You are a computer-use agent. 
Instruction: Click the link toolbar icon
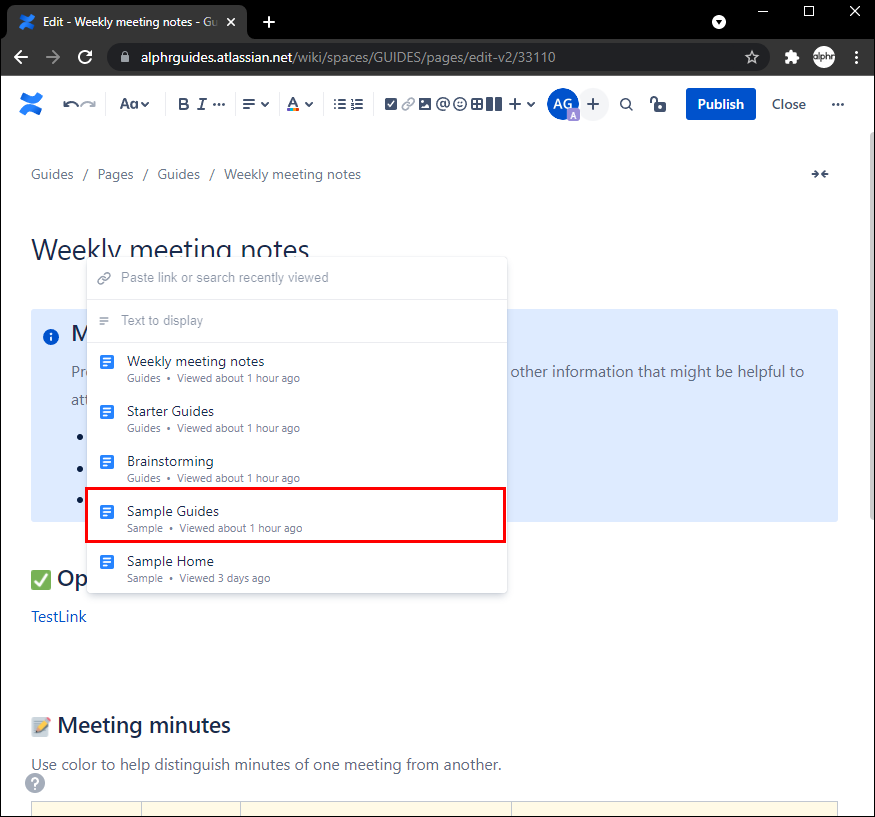click(x=408, y=104)
